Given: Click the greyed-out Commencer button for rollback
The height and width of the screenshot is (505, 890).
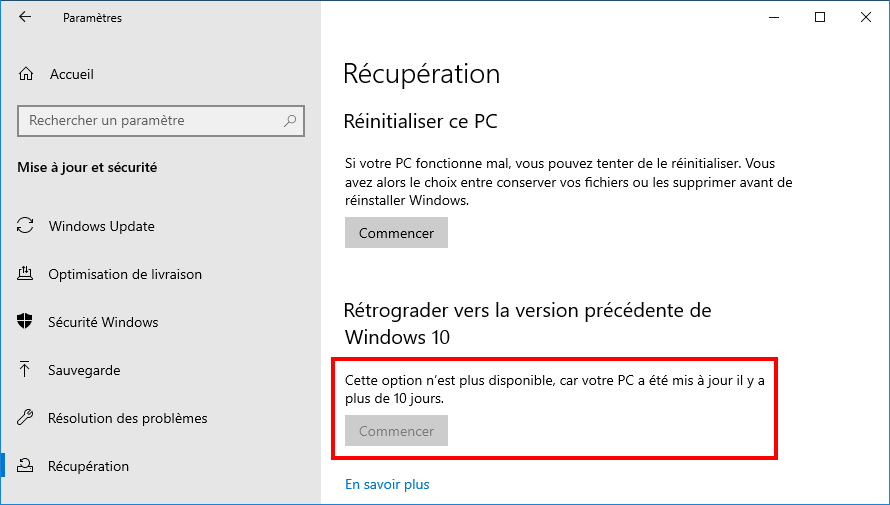Looking at the screenshot, I should (396, 431).
